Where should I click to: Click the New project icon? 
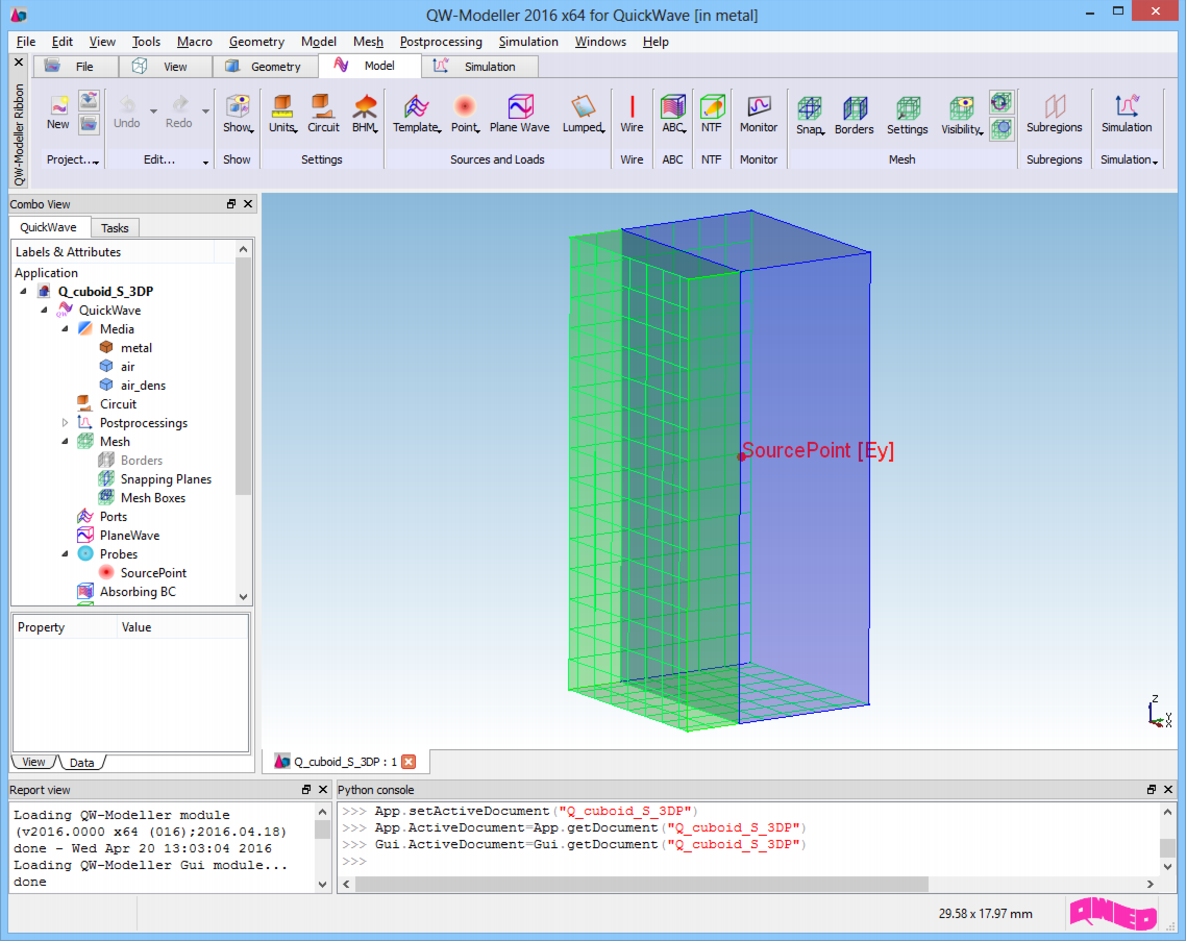click(x=58, y=112)
